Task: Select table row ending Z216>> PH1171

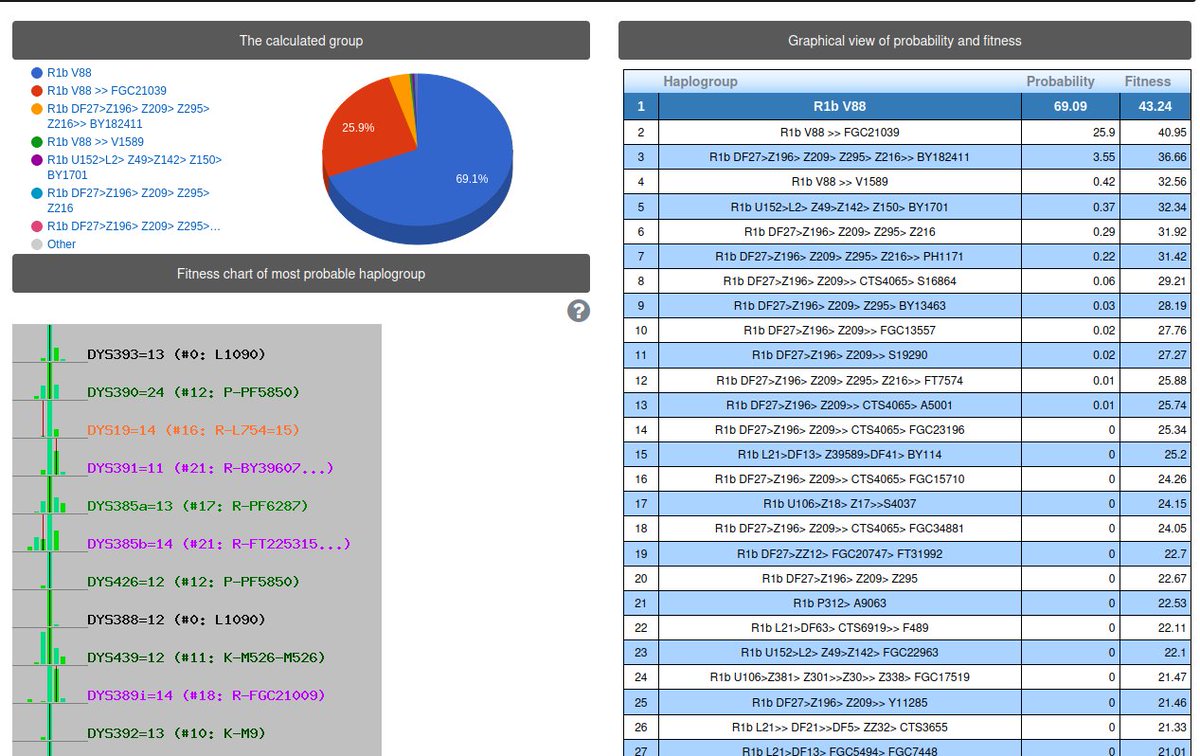Action: pyautogui.click(x=907, y=256)
